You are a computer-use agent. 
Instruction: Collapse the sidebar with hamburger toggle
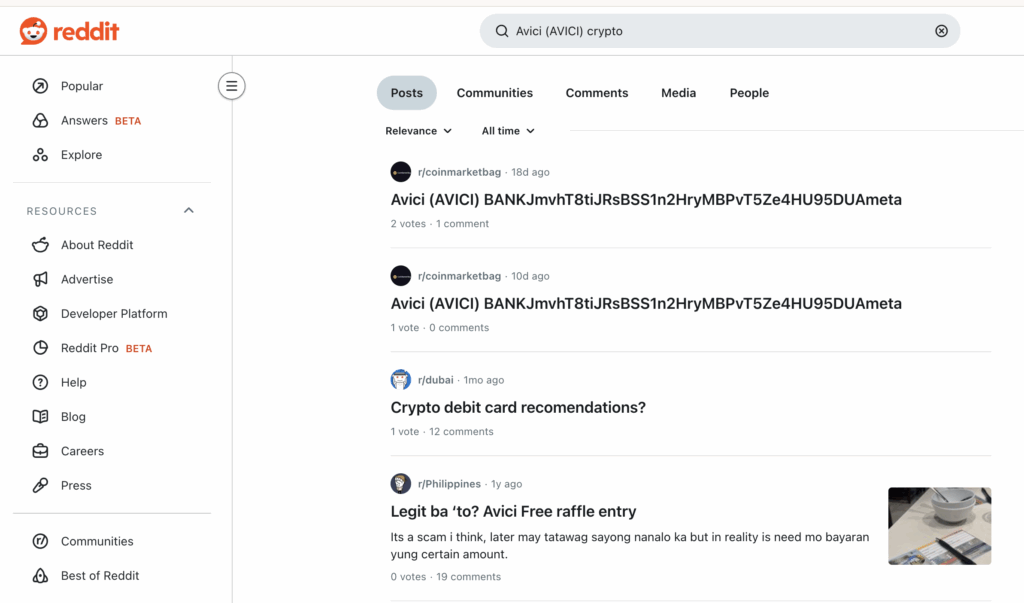(x=231, y=86)
